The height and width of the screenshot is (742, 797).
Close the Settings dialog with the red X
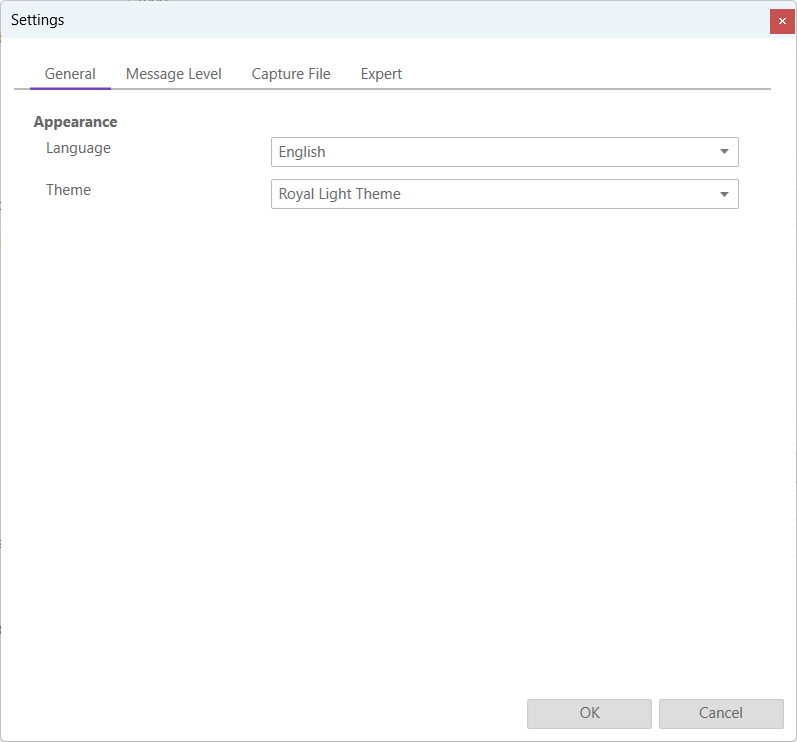click(782, 21)
